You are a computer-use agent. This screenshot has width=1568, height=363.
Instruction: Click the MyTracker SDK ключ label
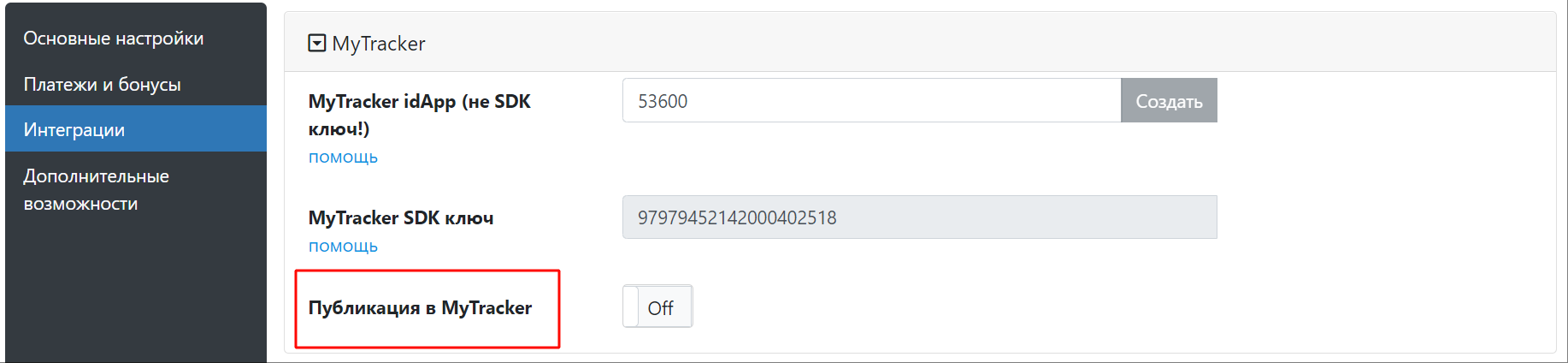click(x=401, y=217)
